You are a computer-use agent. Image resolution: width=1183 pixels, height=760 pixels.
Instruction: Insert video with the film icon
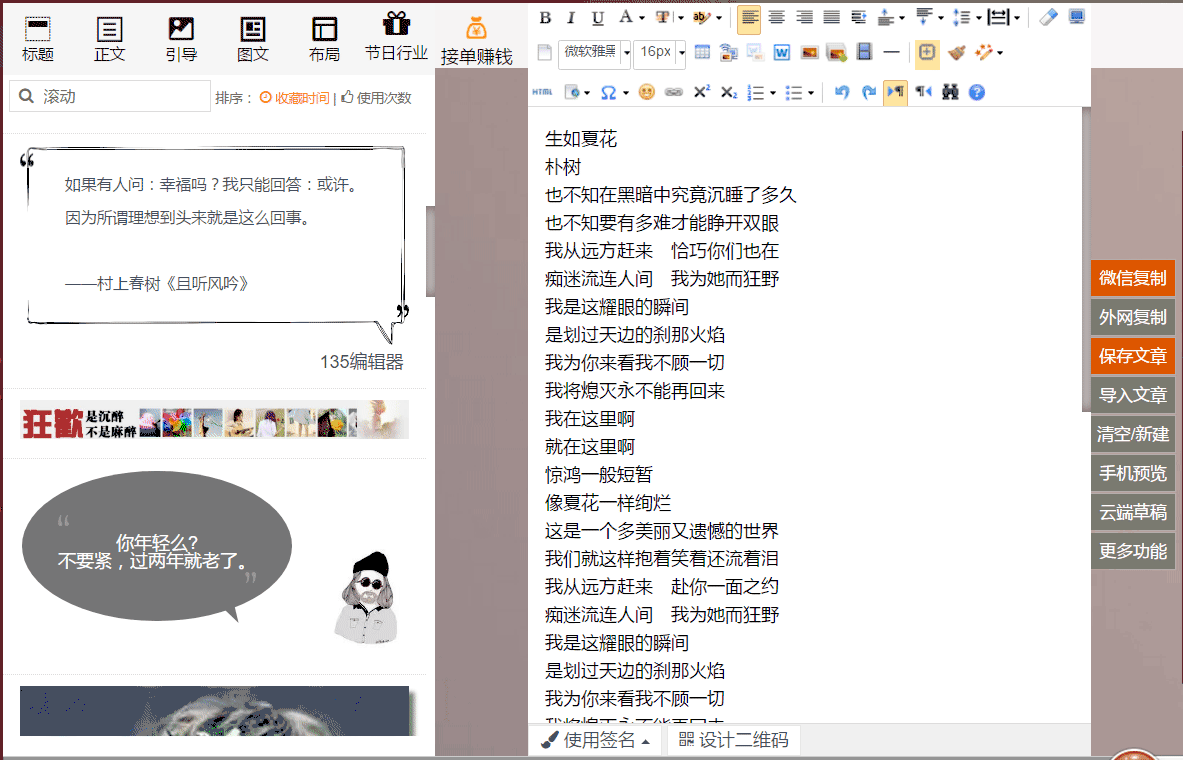[x=865, y=52]
